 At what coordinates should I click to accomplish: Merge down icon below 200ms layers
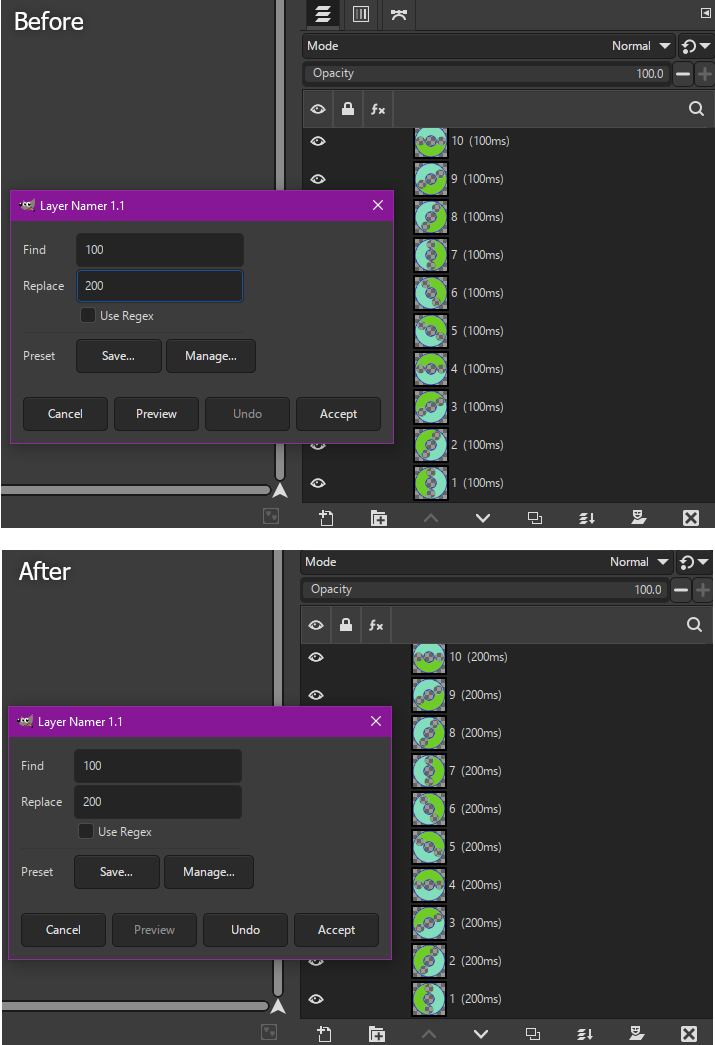point(584,1034)
